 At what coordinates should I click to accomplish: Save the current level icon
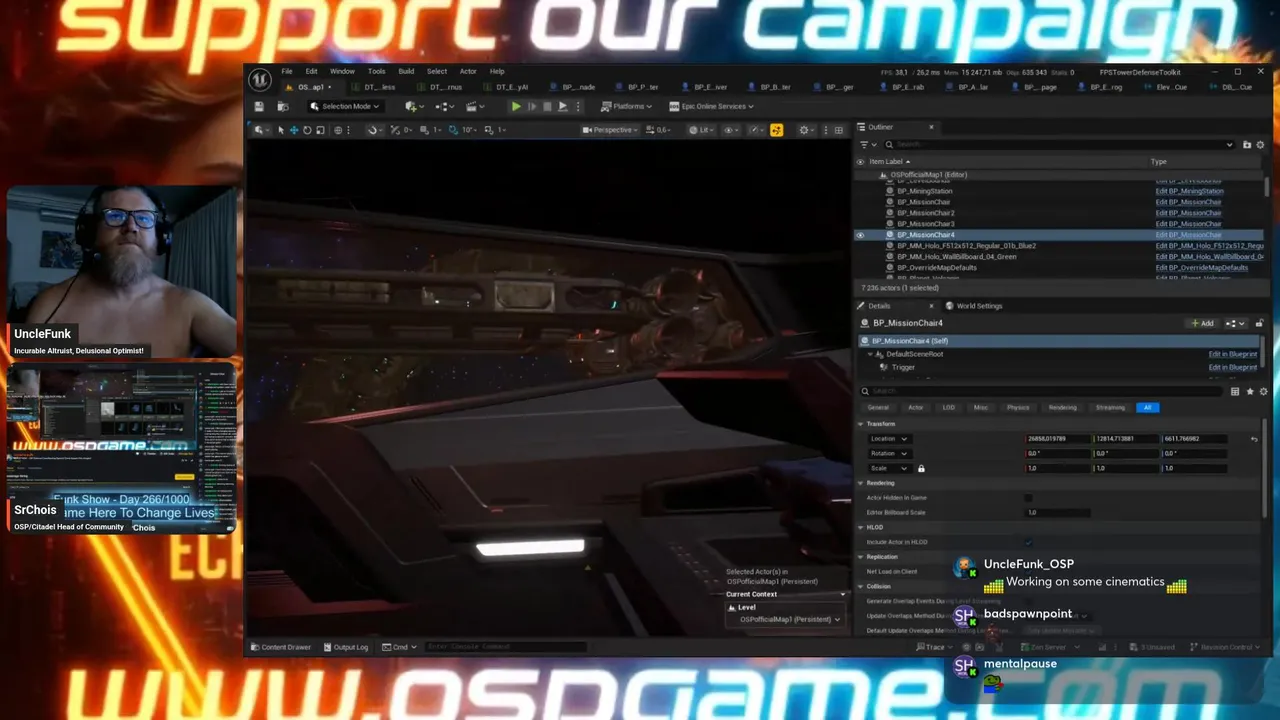pos(259,106)
